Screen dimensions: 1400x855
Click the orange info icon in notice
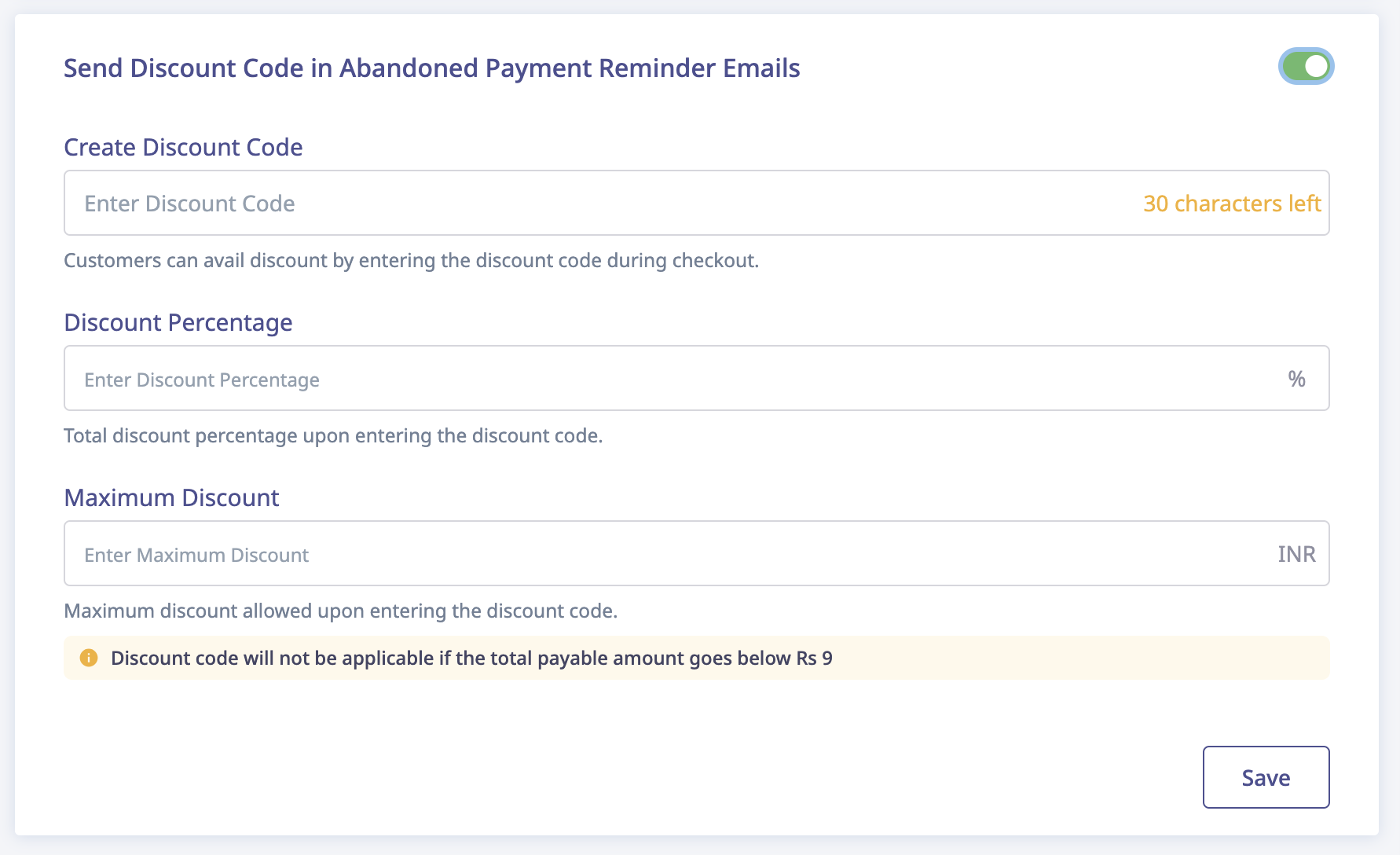[x=89, y=658]
